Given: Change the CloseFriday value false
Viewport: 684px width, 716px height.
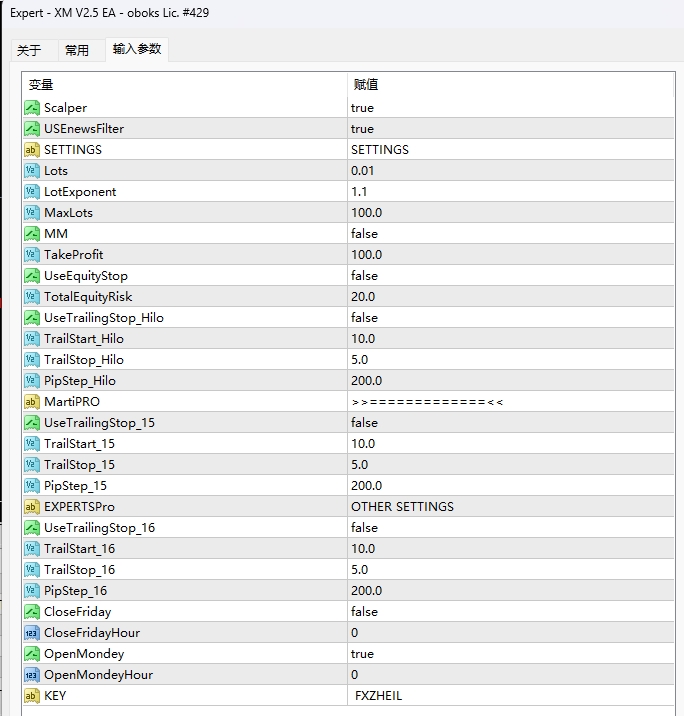Looking at the screenshot, I should [x=510, y=612].
